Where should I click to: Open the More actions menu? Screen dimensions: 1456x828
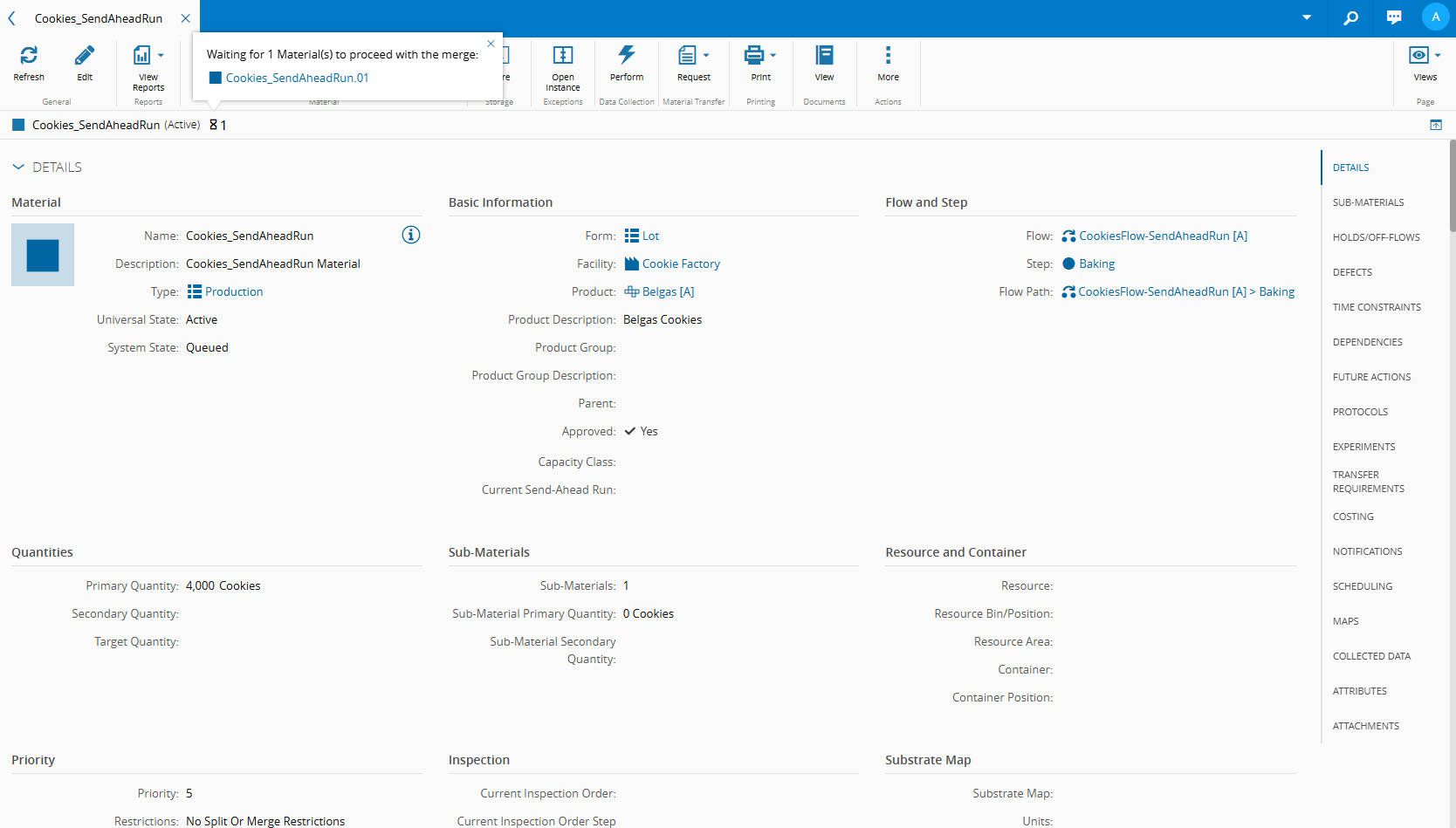coord(888,55)
